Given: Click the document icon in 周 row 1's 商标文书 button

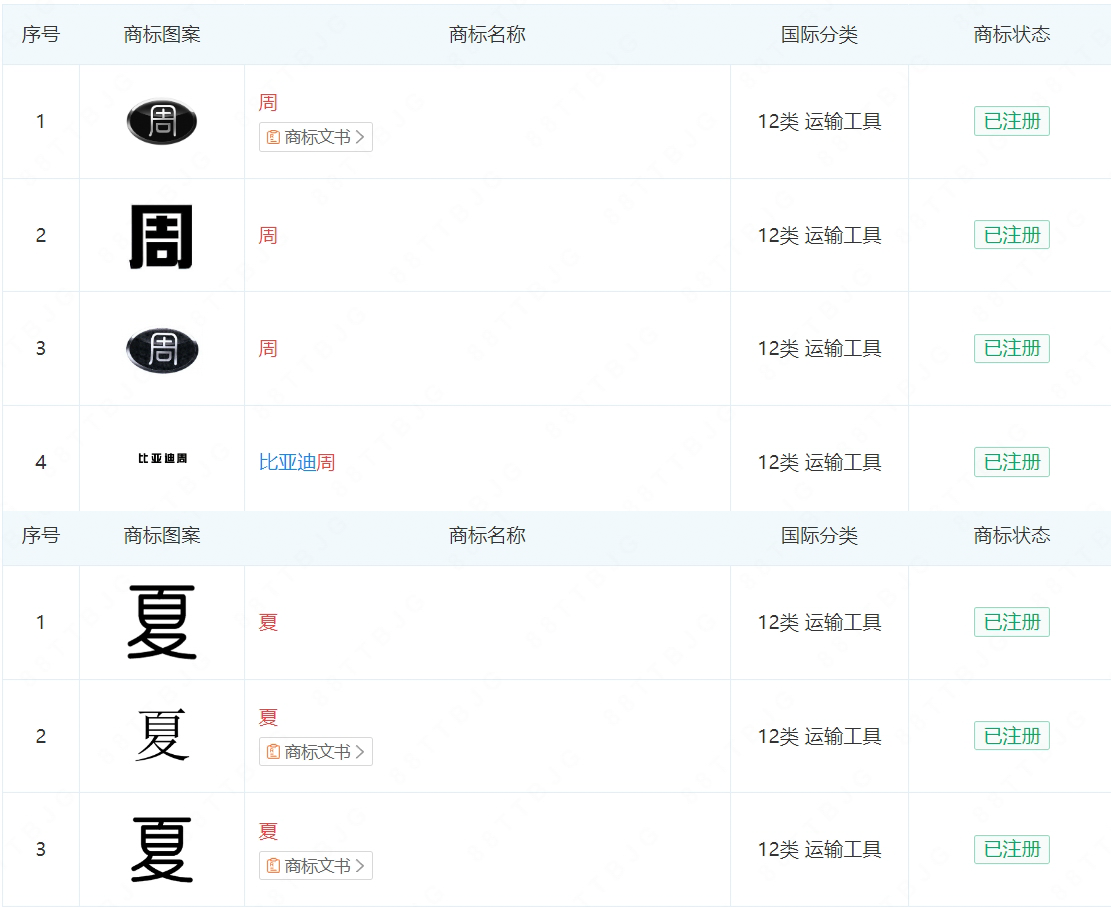Looking at the screenshot, I should 273,137.
